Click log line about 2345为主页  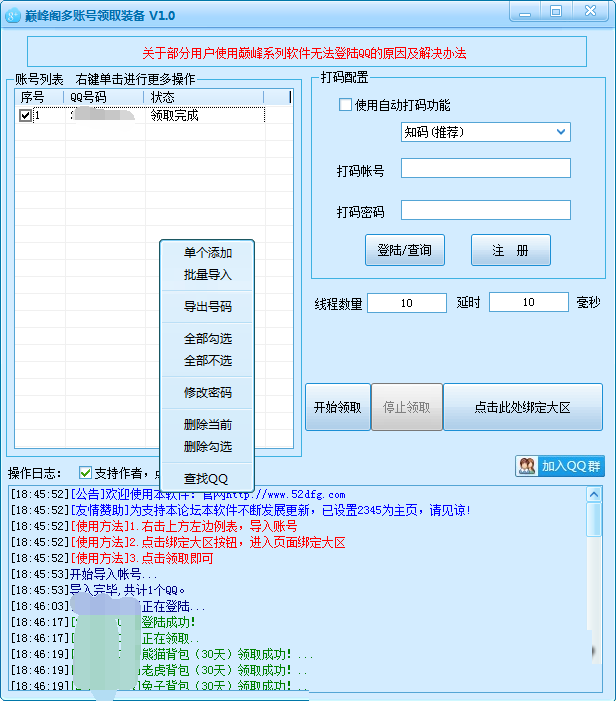tap(240, 510)
